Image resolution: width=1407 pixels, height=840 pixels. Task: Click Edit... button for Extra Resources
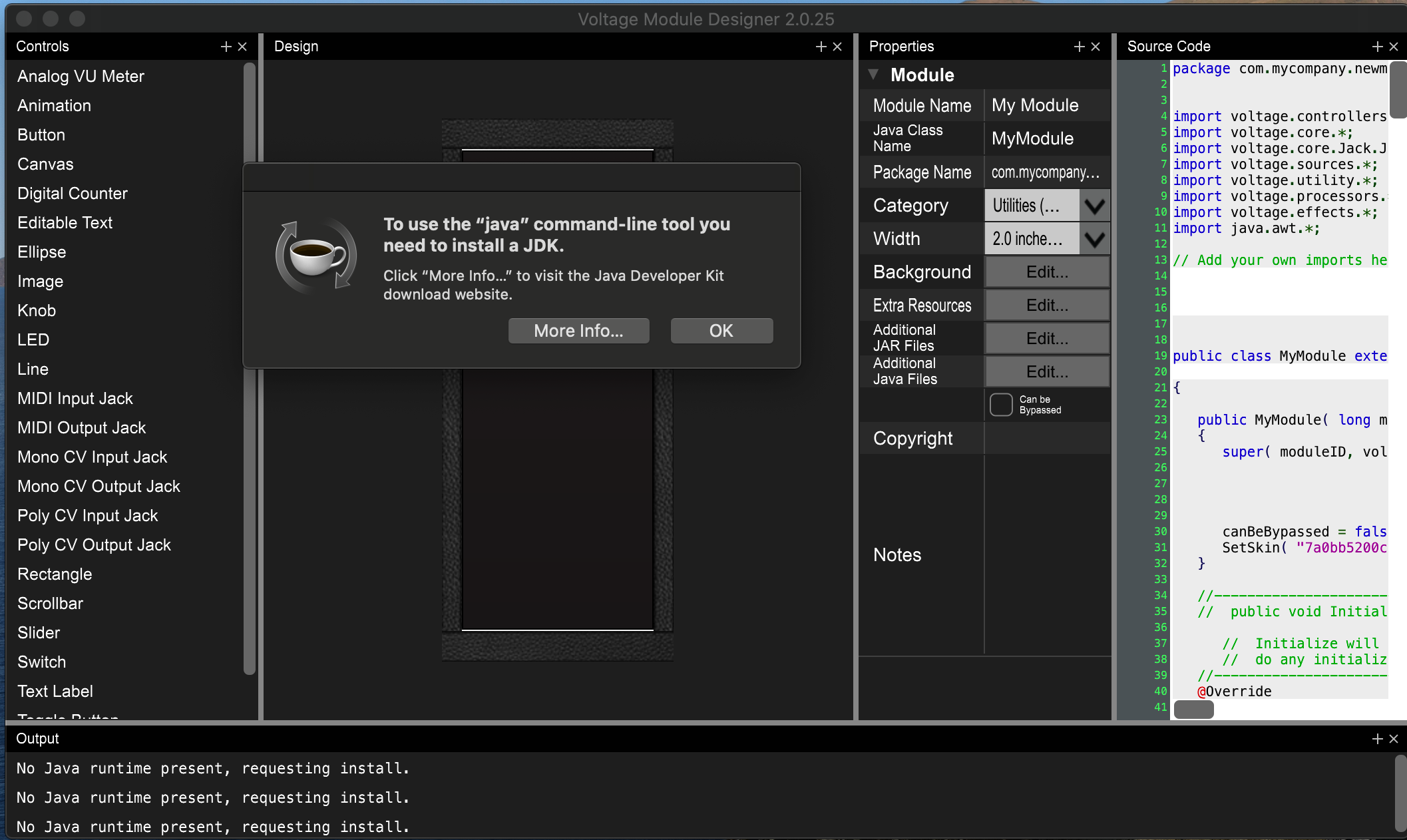click(x=1047, y=306)
